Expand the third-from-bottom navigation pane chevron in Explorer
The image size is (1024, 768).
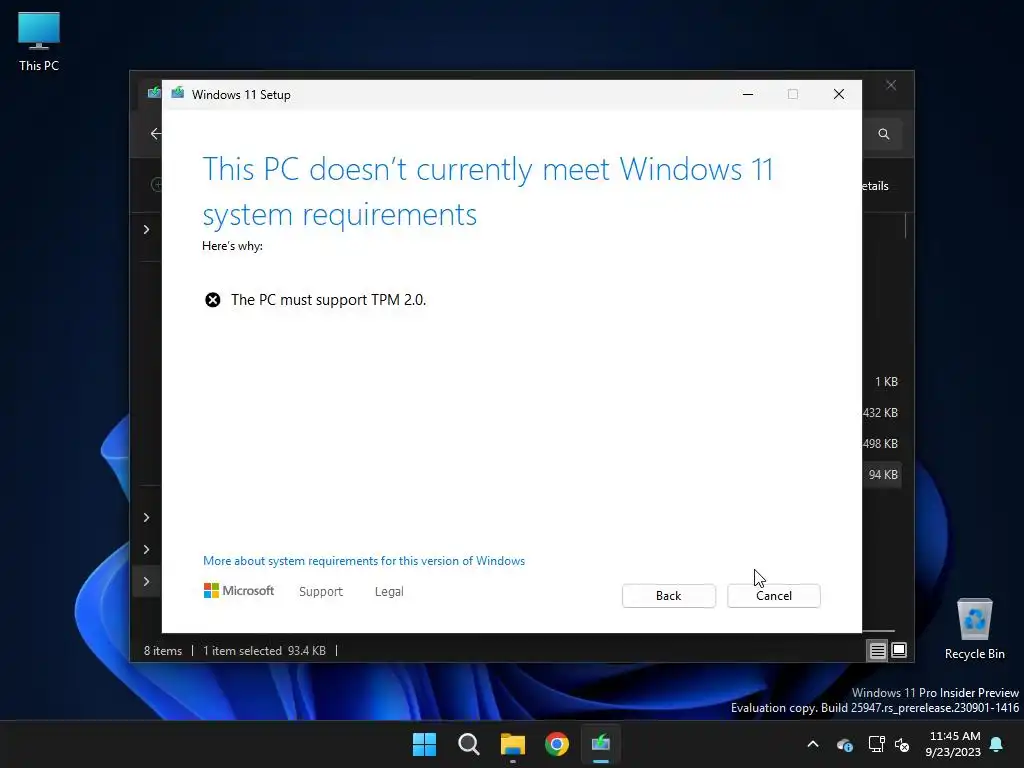click(x=146, y=518)
